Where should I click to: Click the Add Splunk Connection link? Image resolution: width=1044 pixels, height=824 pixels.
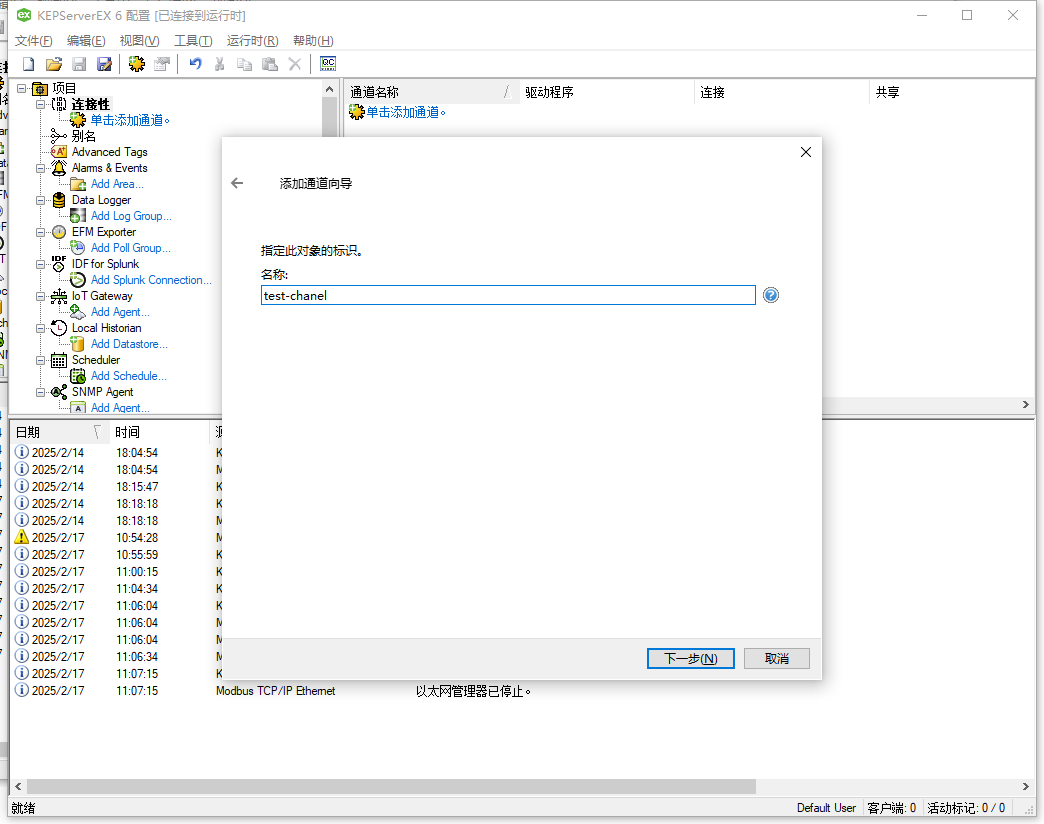(151, 280)
